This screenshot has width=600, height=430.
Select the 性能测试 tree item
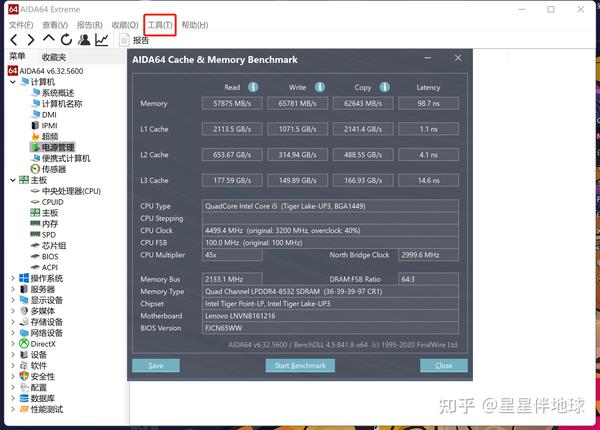[47, 409]
